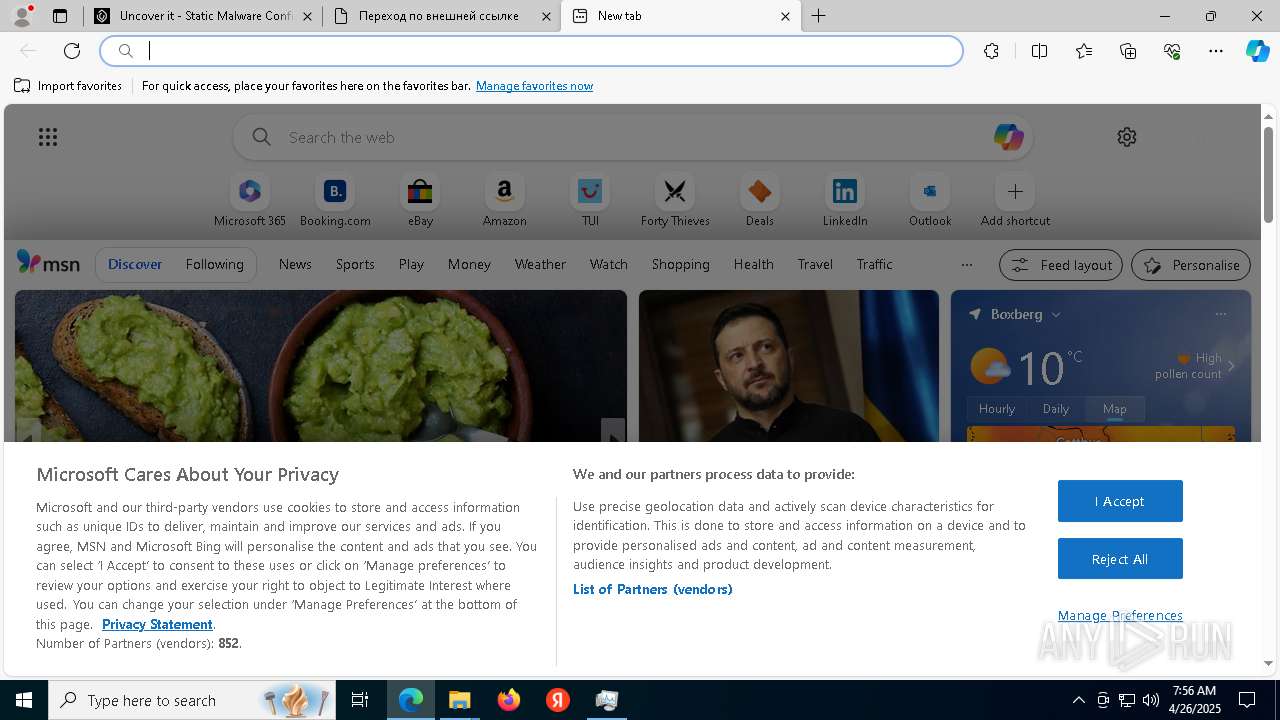Click Copilot icon in web search box
The image size is (1280, 720).
tap(1008, 137)
